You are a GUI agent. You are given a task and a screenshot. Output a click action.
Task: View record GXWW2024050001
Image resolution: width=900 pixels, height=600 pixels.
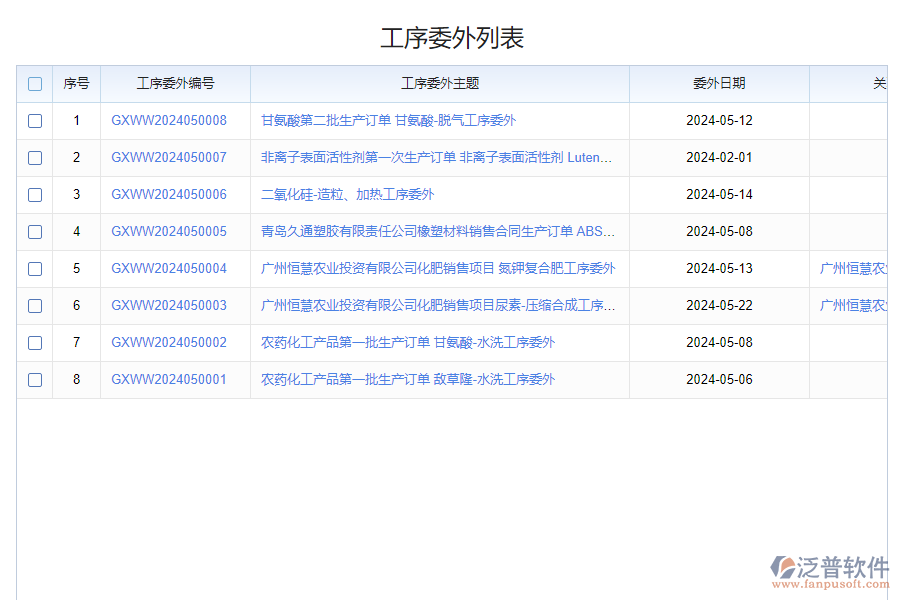click(169, 380)
